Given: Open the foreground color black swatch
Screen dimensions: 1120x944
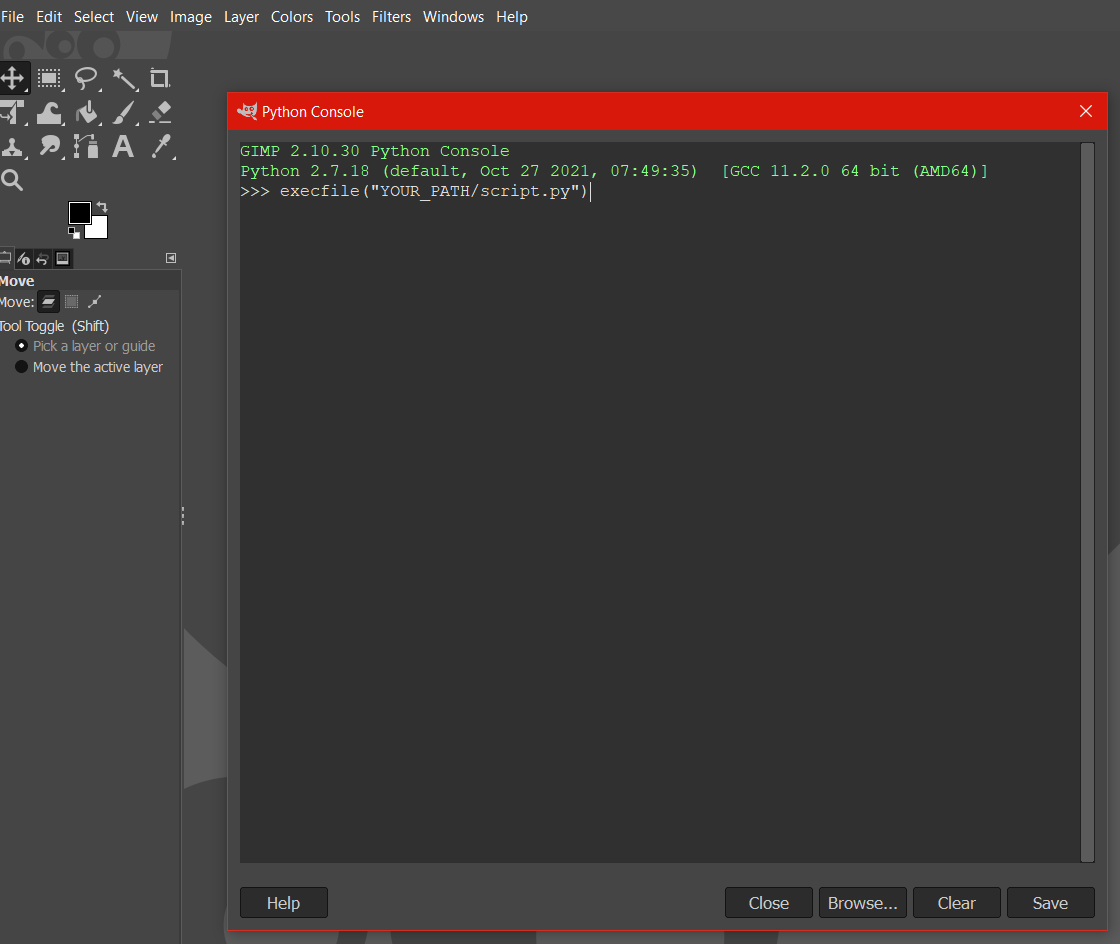Looking at the screenshot, I should point(79,213).
